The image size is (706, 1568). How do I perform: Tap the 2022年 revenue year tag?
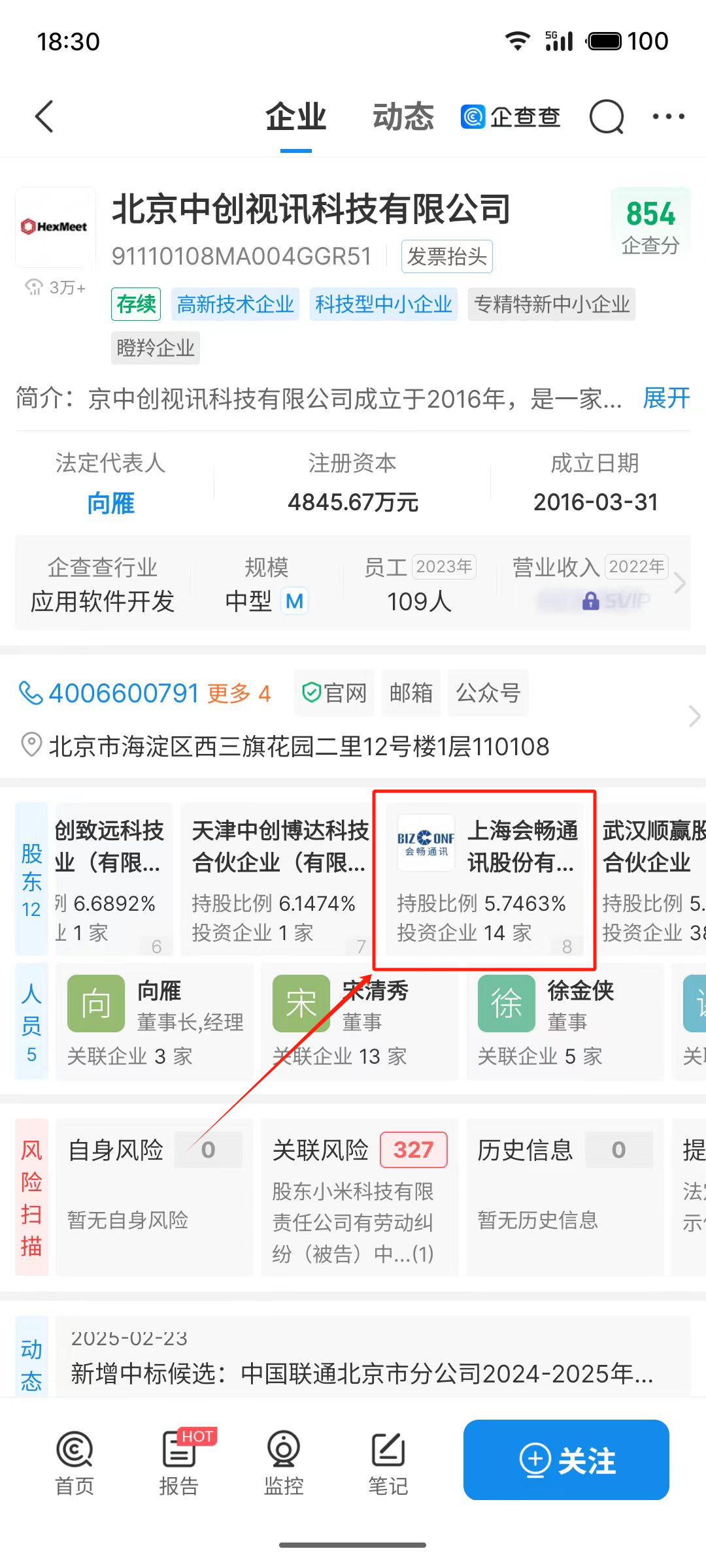(636, 566)
